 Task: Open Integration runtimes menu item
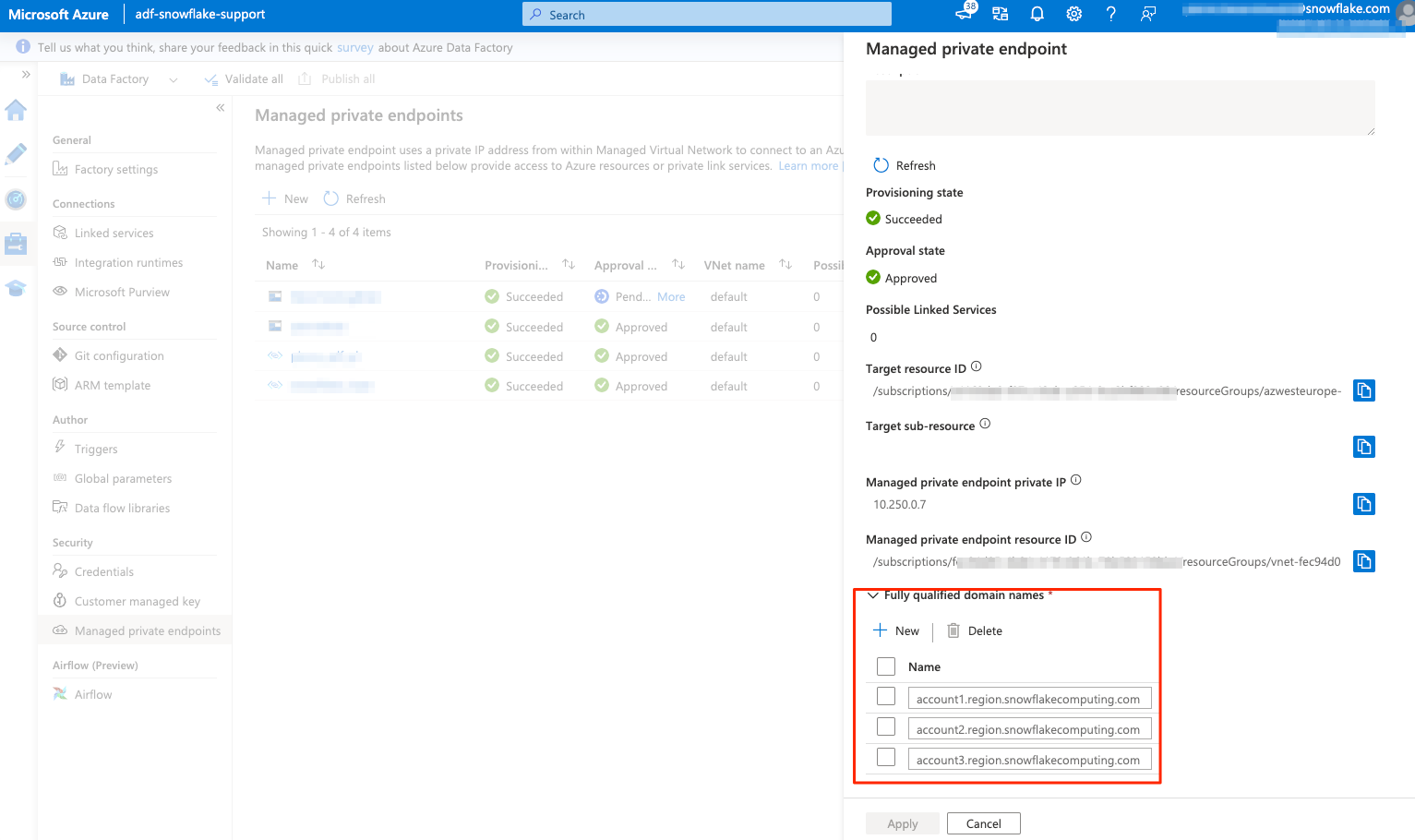tap(128, 263)
